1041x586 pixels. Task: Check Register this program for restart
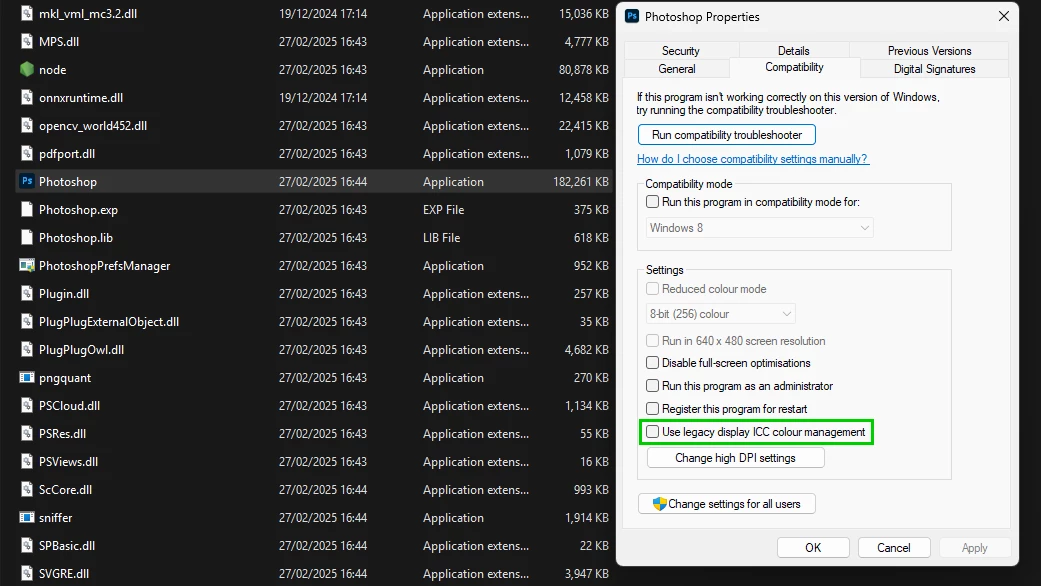653,409
